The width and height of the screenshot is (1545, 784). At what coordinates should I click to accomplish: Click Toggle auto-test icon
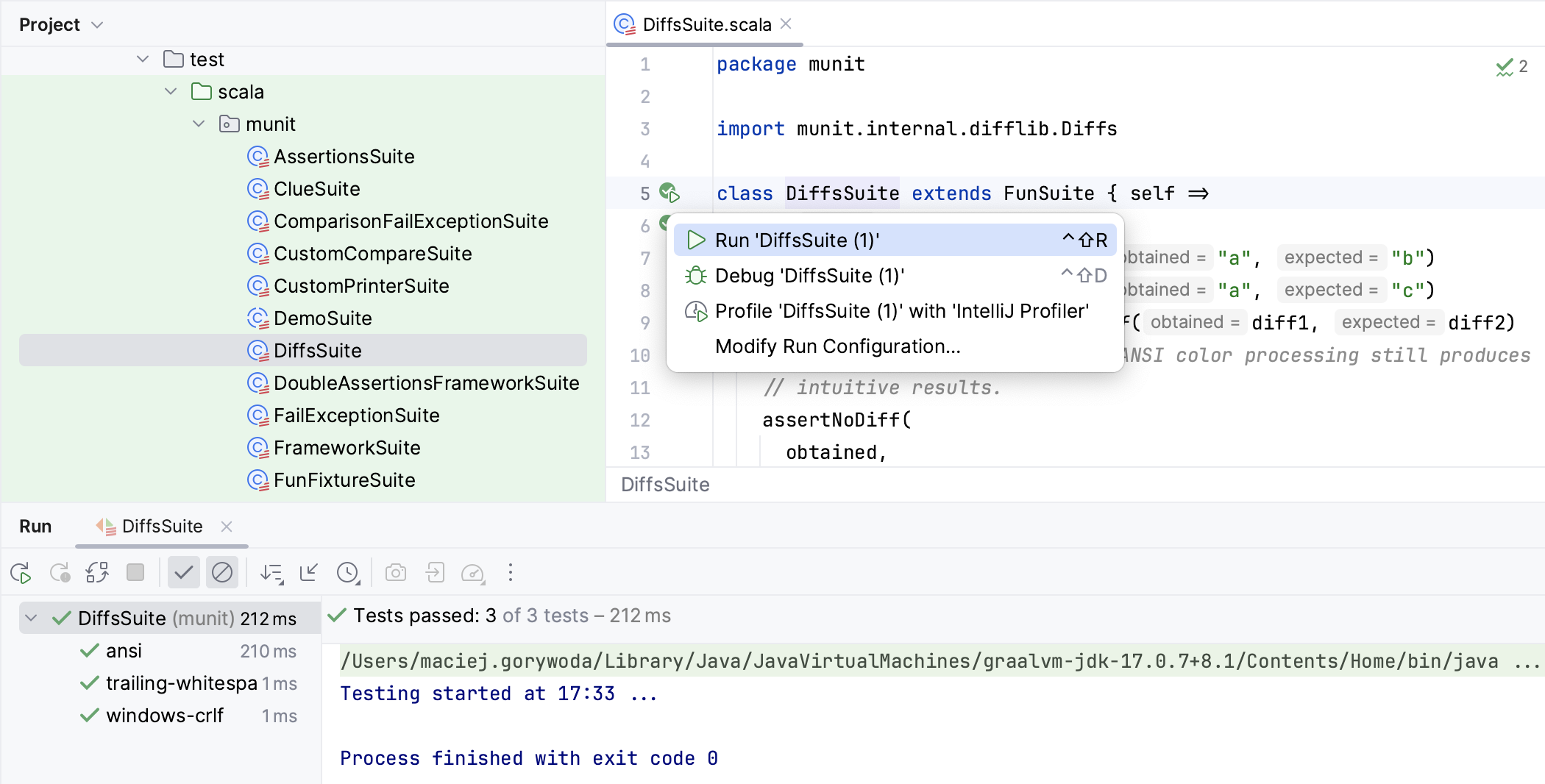[97, 573]
